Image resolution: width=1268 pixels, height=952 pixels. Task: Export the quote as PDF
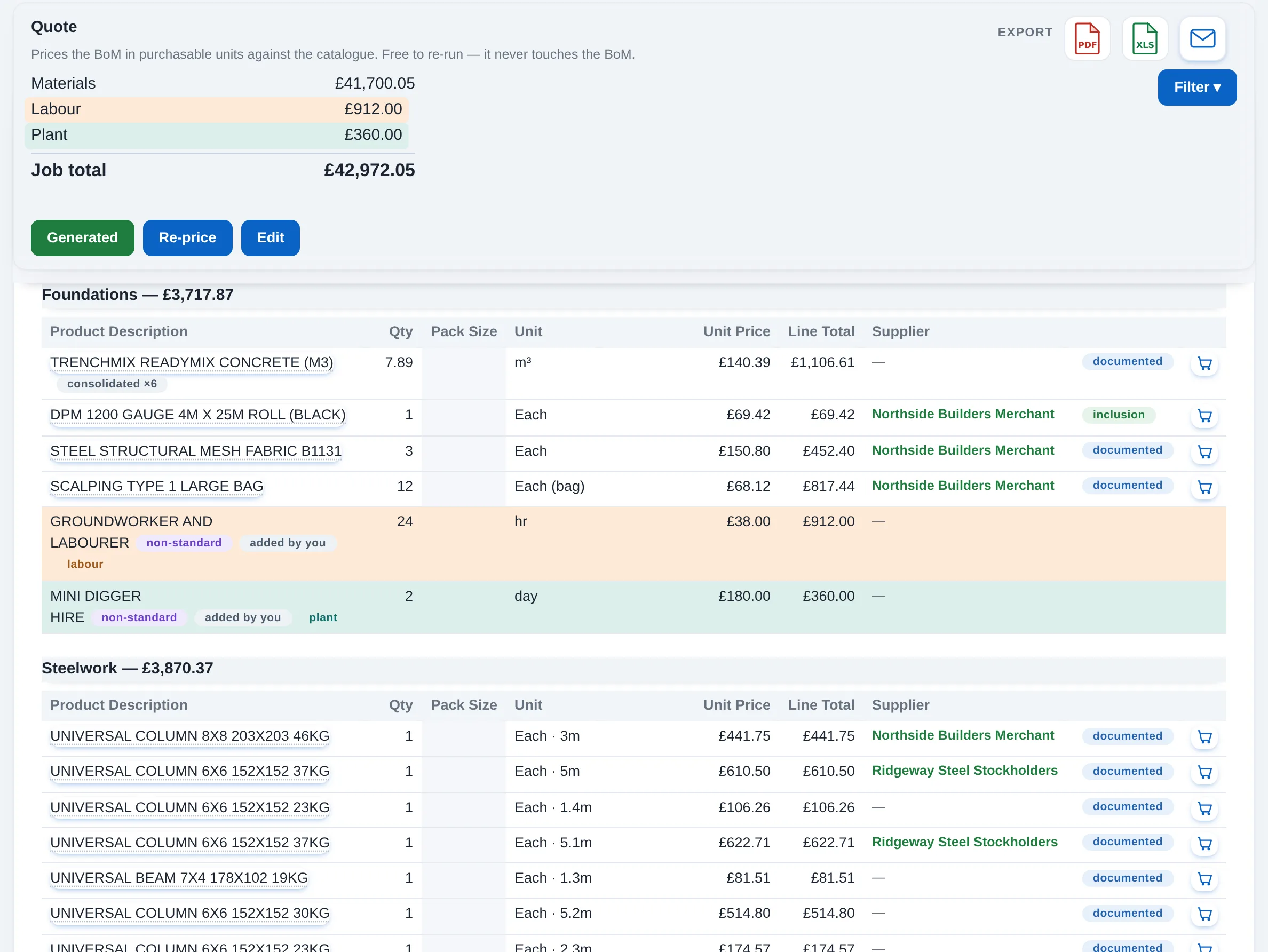pos(1087,38)
